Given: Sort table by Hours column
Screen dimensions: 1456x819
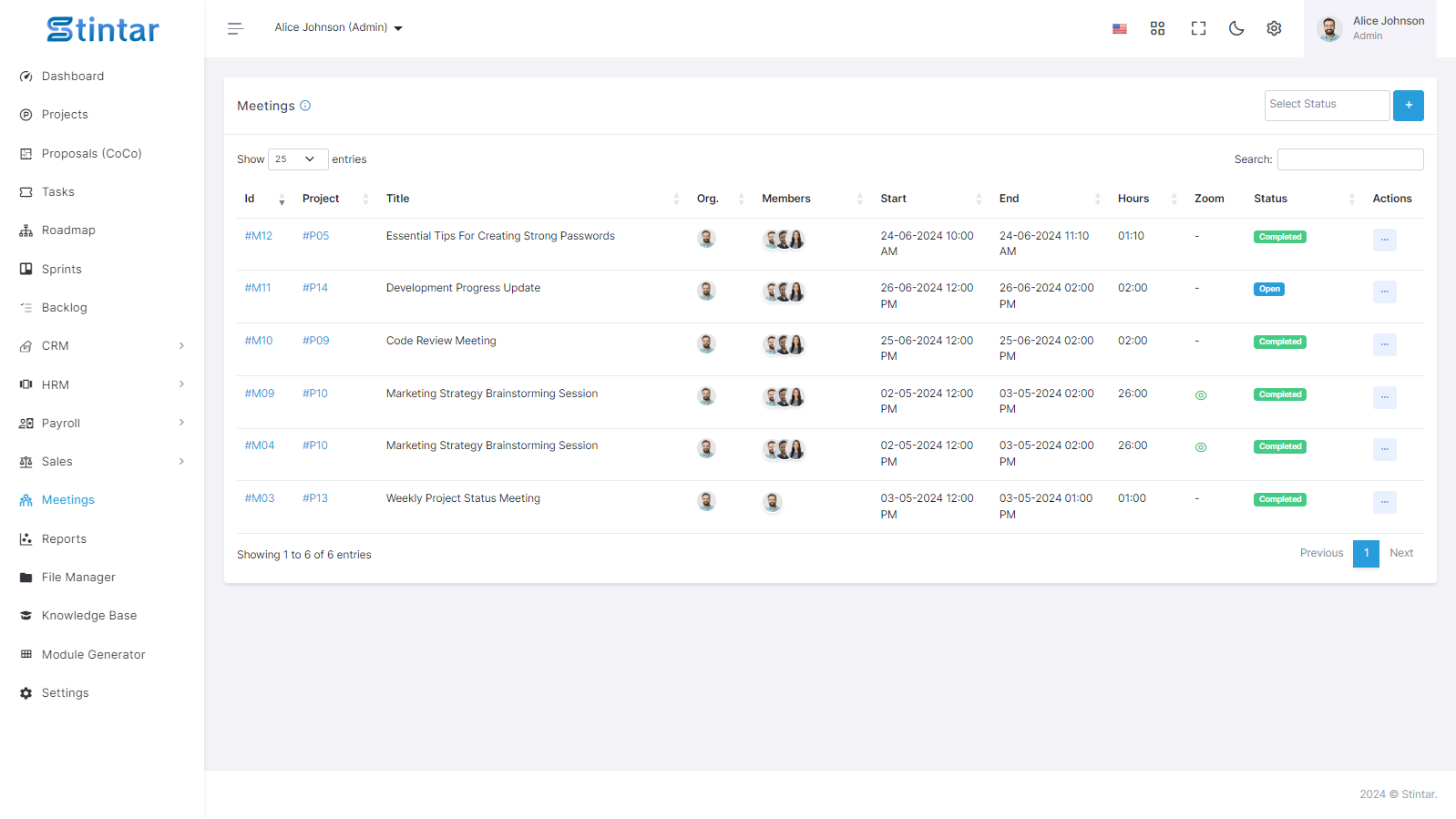Looking at the screenshot, I should (x=1147, y=199).
